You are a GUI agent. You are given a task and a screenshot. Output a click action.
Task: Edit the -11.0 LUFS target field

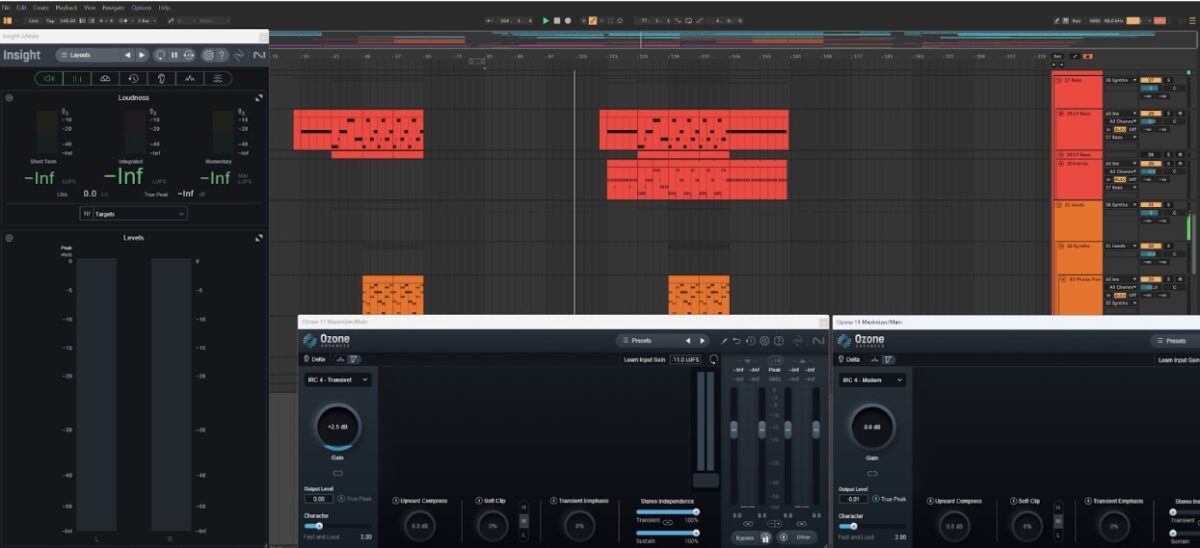coord(684,358)
